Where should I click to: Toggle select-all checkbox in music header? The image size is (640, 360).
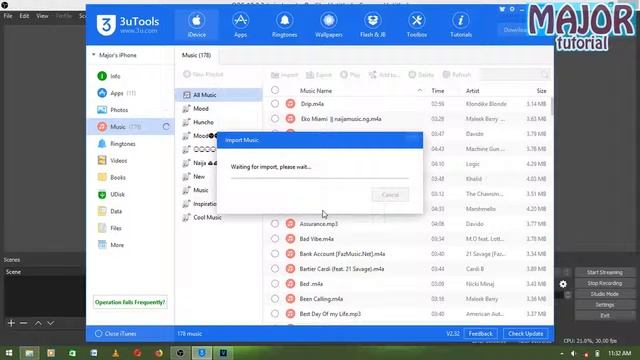point(275,90)
